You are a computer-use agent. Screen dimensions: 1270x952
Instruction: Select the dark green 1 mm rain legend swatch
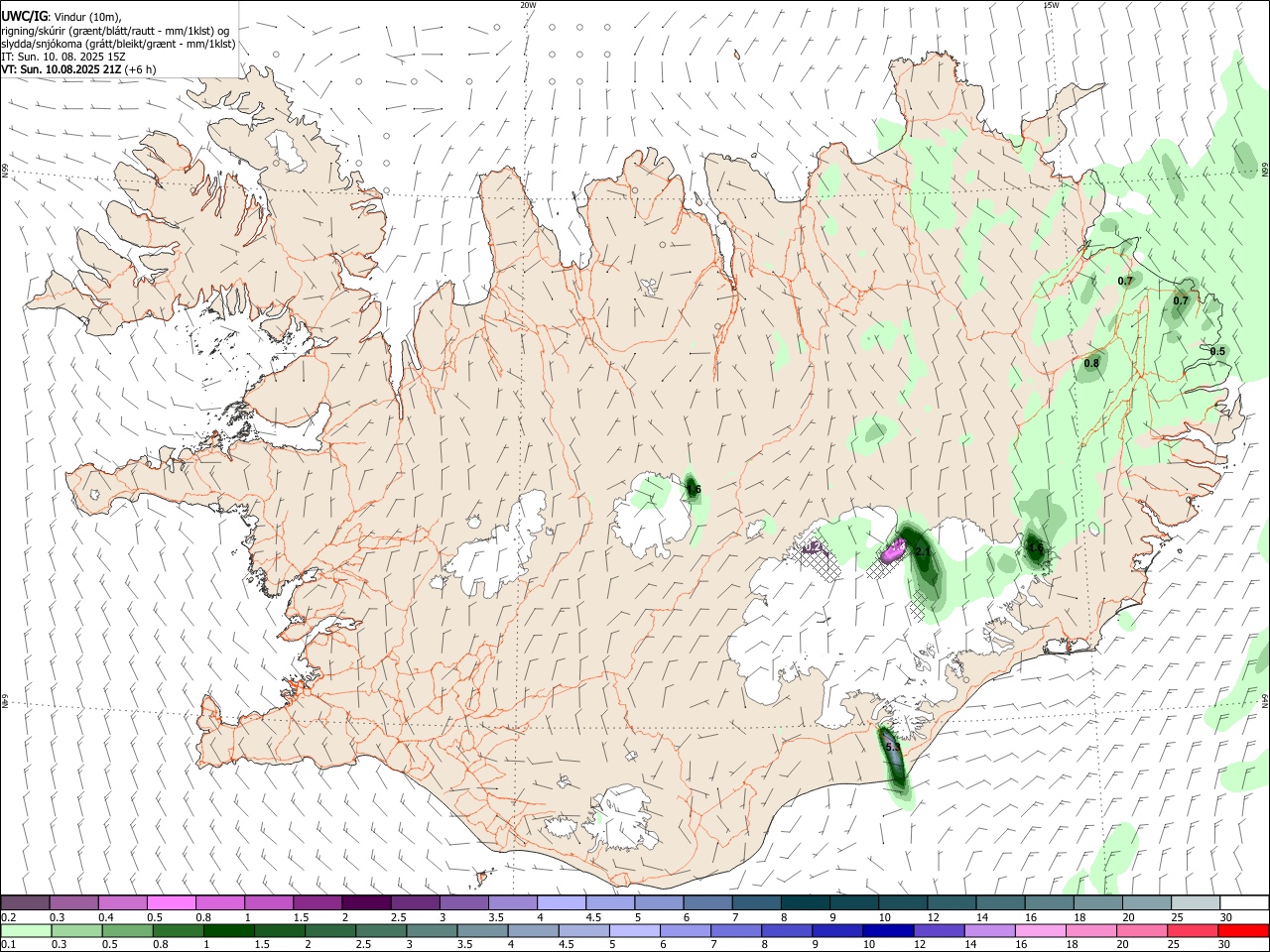click(x=228, y=931)
